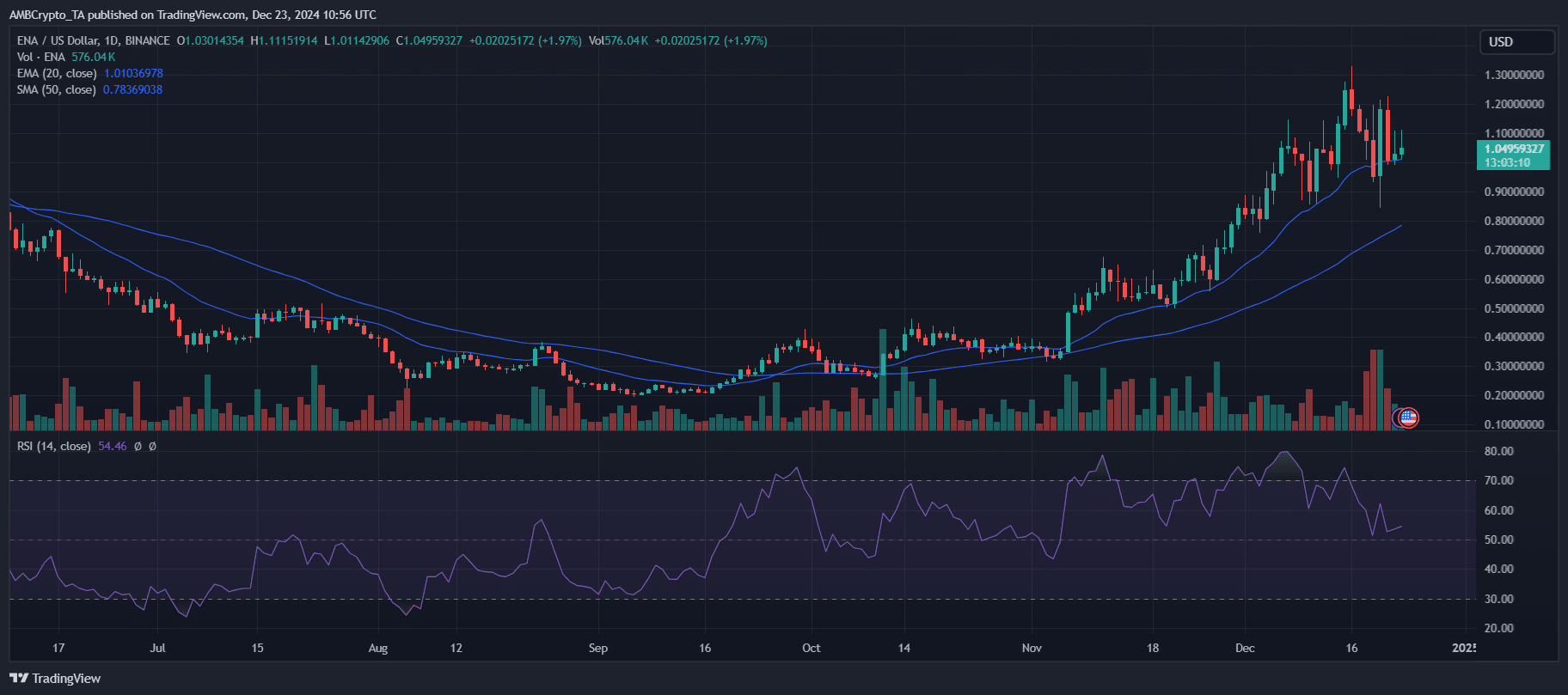Click the US flag economic event icon
The image size is (1568, 695).
pyautogui.click(x=1407, y=418)
